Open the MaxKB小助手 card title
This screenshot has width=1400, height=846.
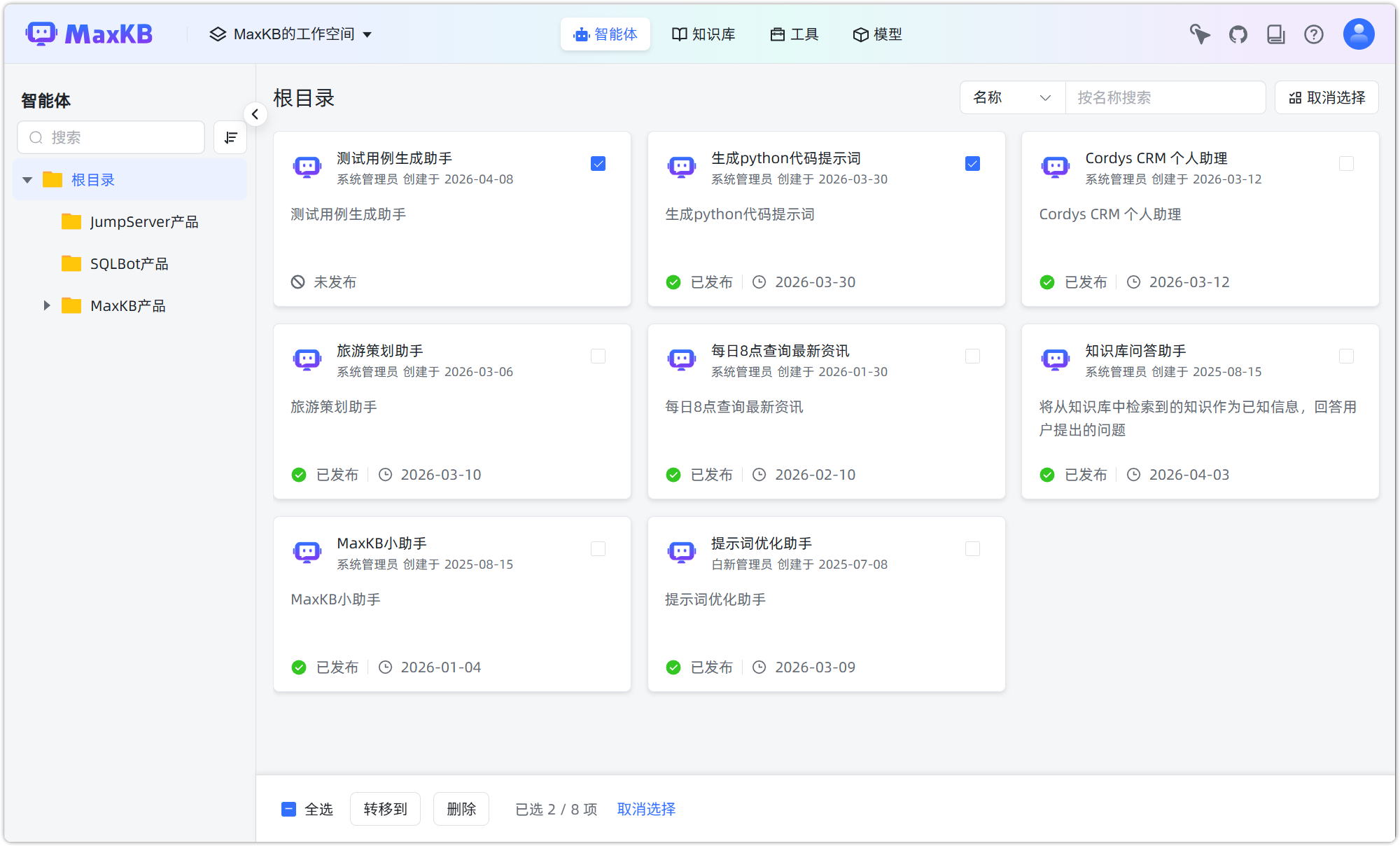point(381,543)
